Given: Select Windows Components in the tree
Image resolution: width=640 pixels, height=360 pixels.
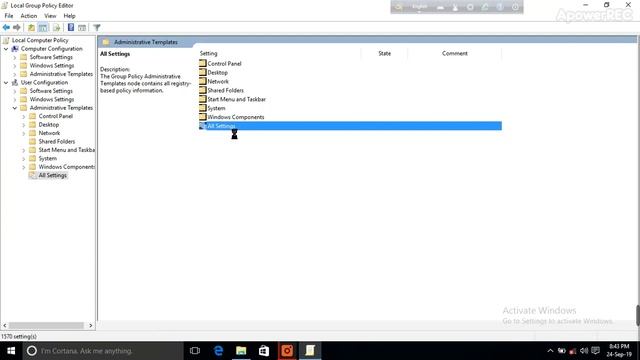Looking at the screenshot, I should point(67,167).
